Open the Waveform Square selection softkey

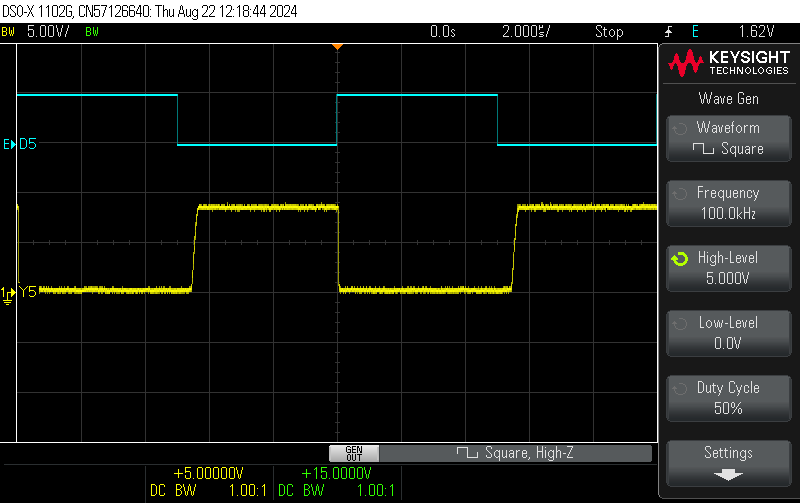tap(728, 138)
